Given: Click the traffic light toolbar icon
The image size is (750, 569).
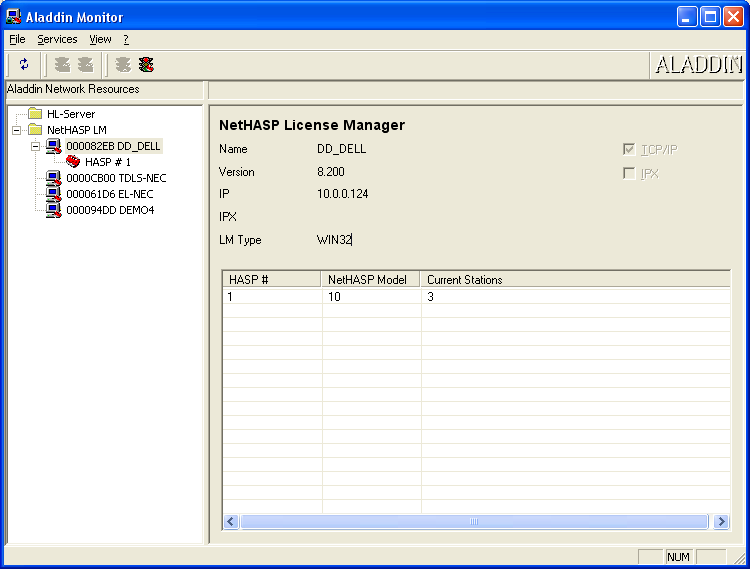Looking at the screenshot, I should [x=146, y=64].
